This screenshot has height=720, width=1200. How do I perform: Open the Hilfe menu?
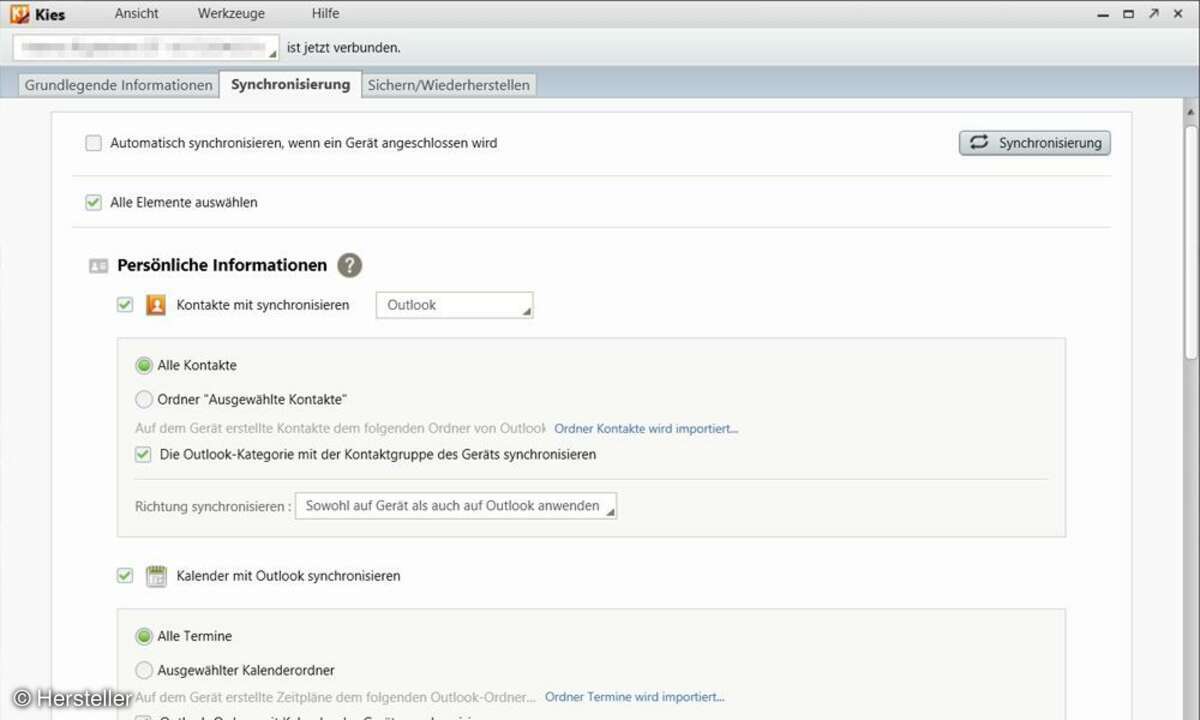(325, 14)
